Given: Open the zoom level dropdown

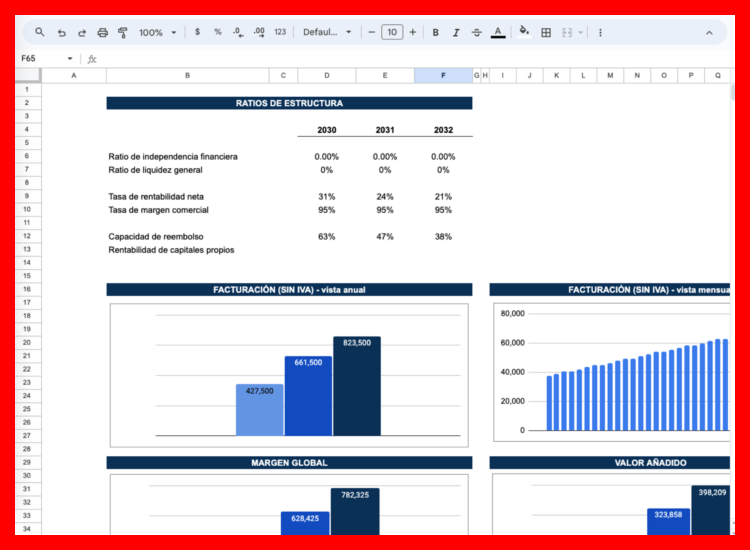Looking at the screenshot, I should tap(157, 33).
